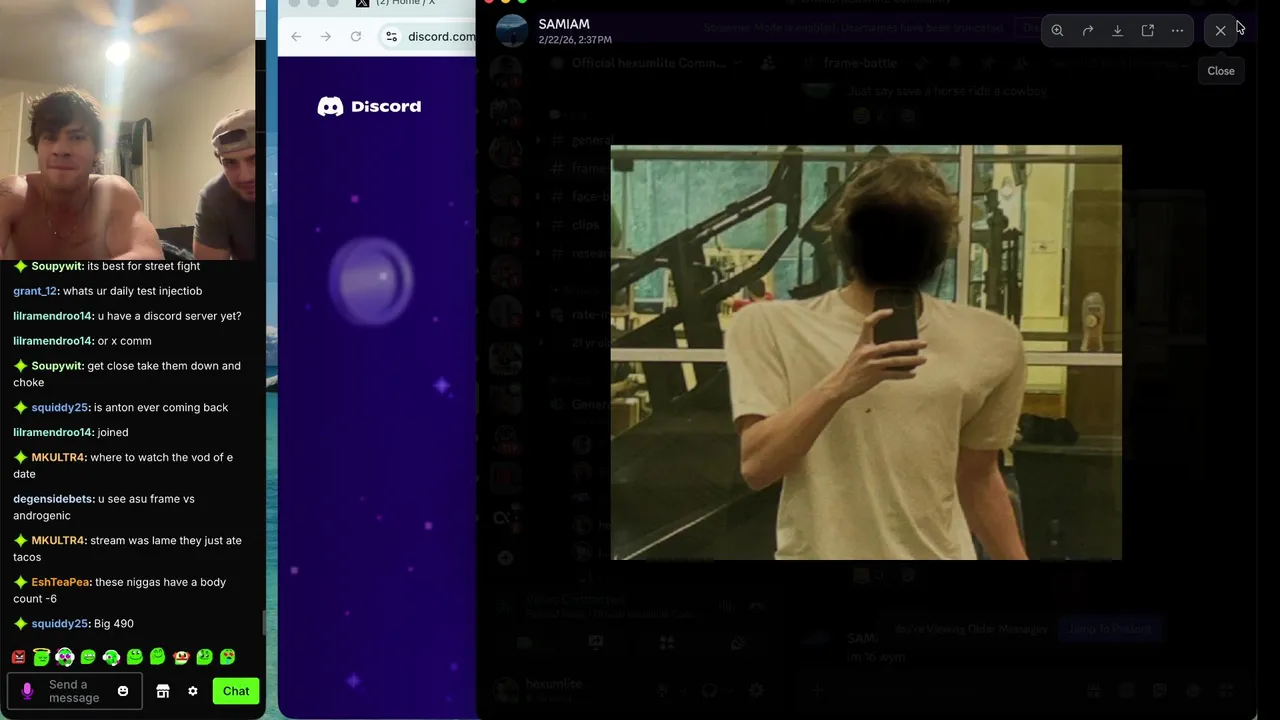Click squiddy25 on the 'Big 490' message

(60, 623)
